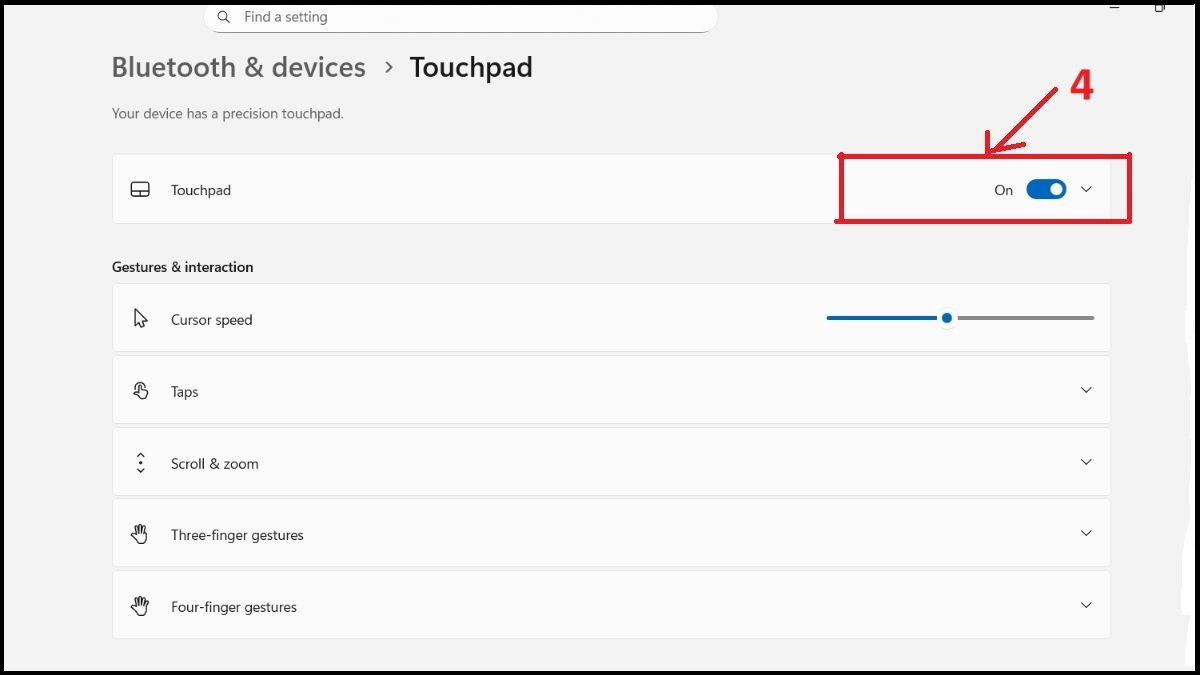Open the Three-finger gestures section
This screenshot has height=675, width=1200.
[x=1086, y=533]
